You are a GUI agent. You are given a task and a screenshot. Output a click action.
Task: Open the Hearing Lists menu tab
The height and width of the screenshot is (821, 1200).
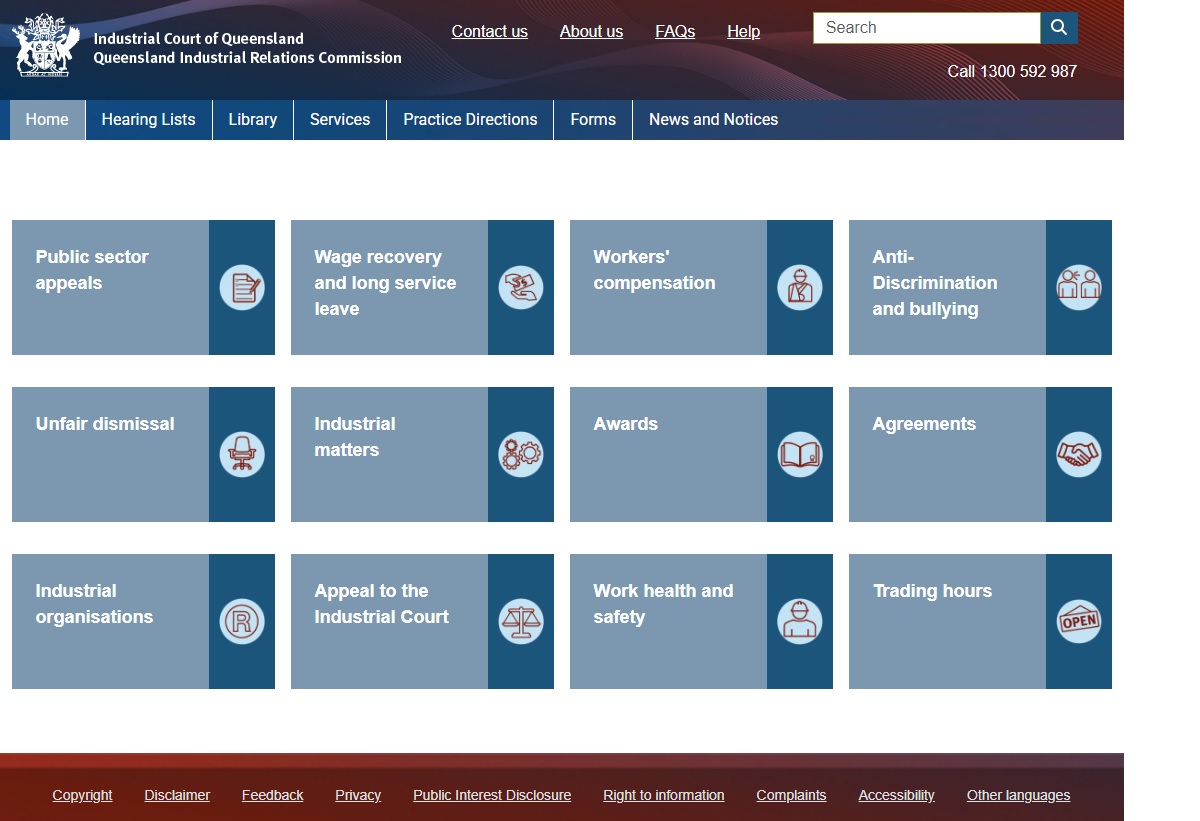[x=149, y=120]
